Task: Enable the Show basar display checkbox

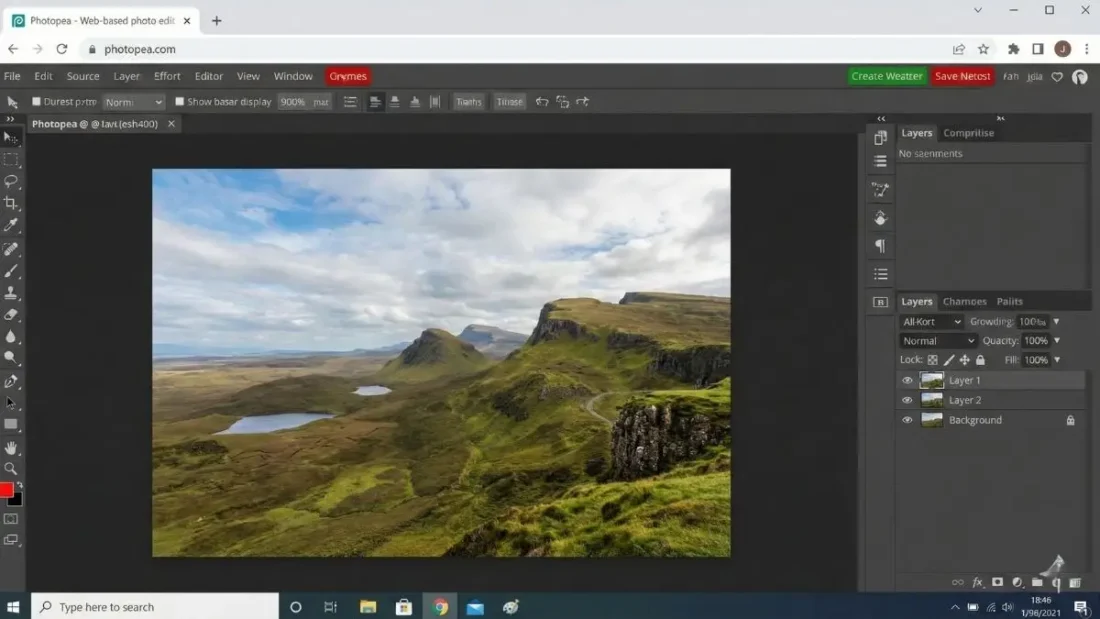Action: point(180,101)
